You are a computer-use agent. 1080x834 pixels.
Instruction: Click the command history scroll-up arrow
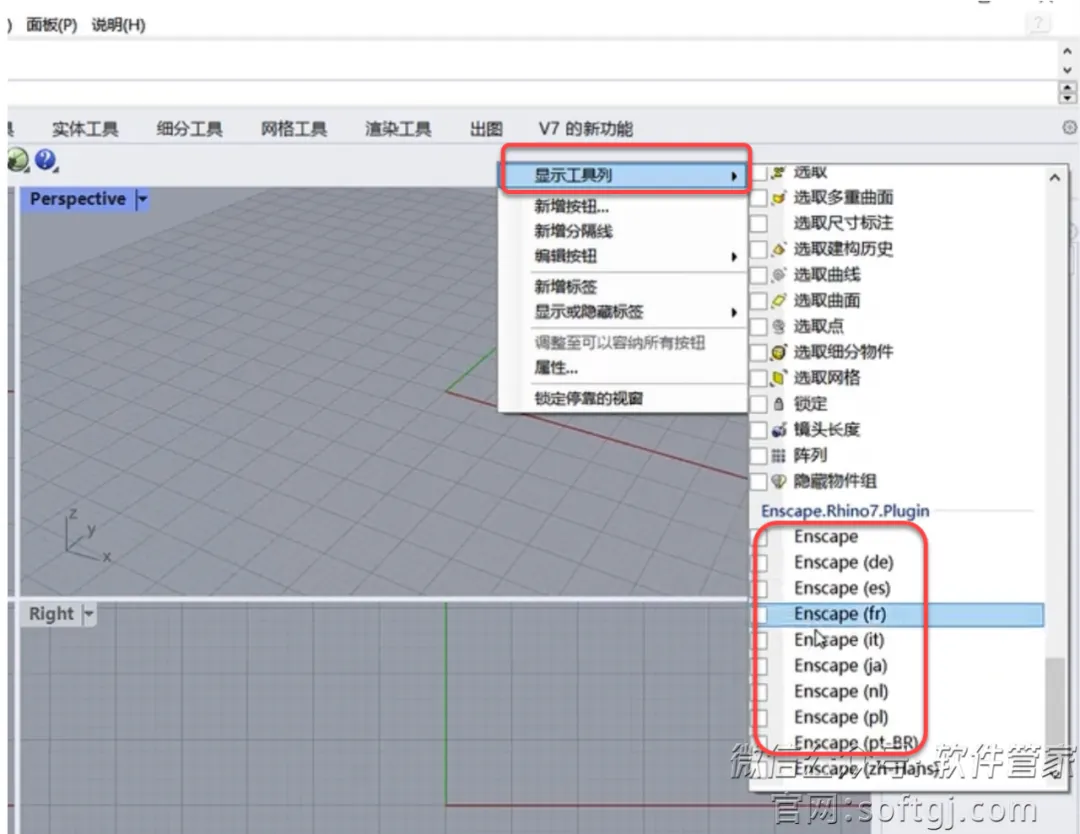pos(1067,51)
